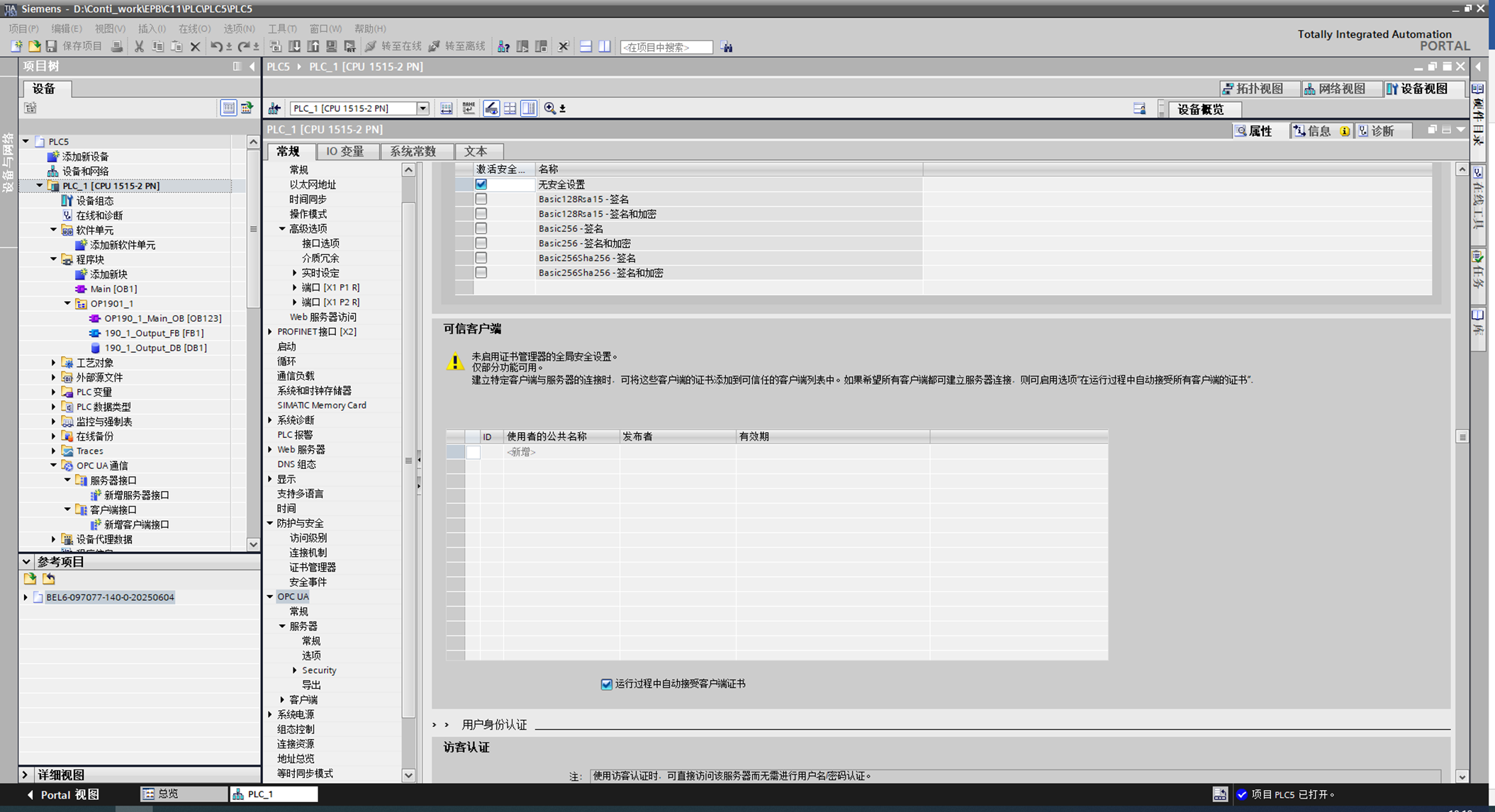Click the project search input field
This screenshot has height=812, width=1495.
665,47
